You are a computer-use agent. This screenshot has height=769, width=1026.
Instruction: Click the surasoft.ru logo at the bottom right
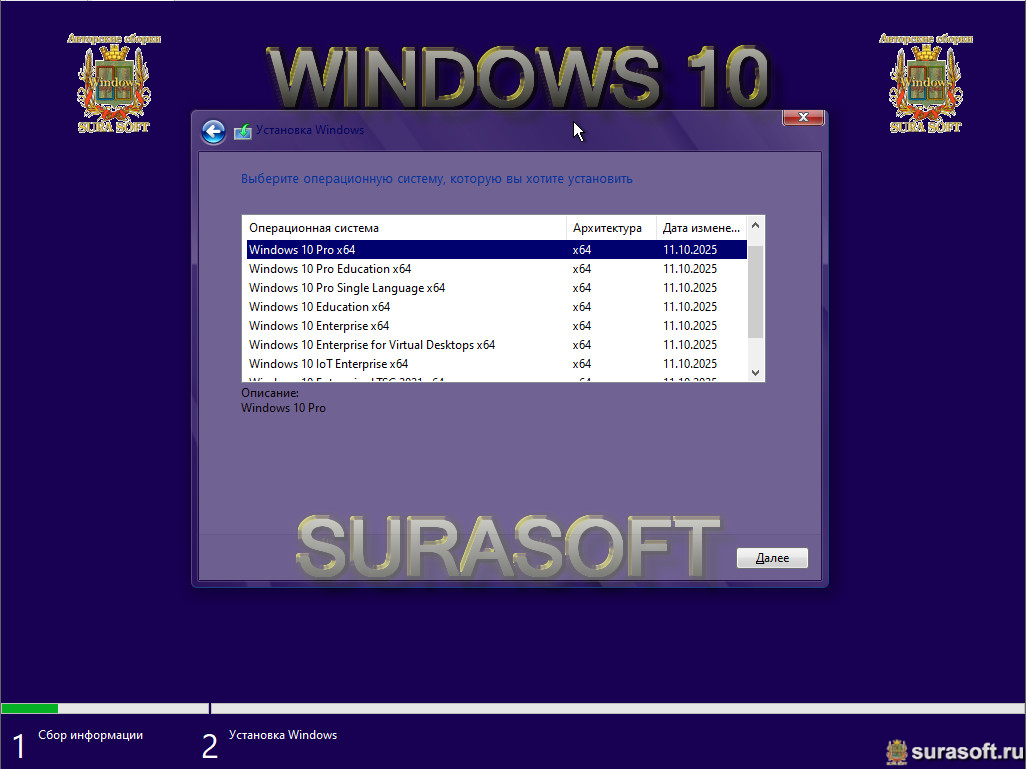[953, 749]
